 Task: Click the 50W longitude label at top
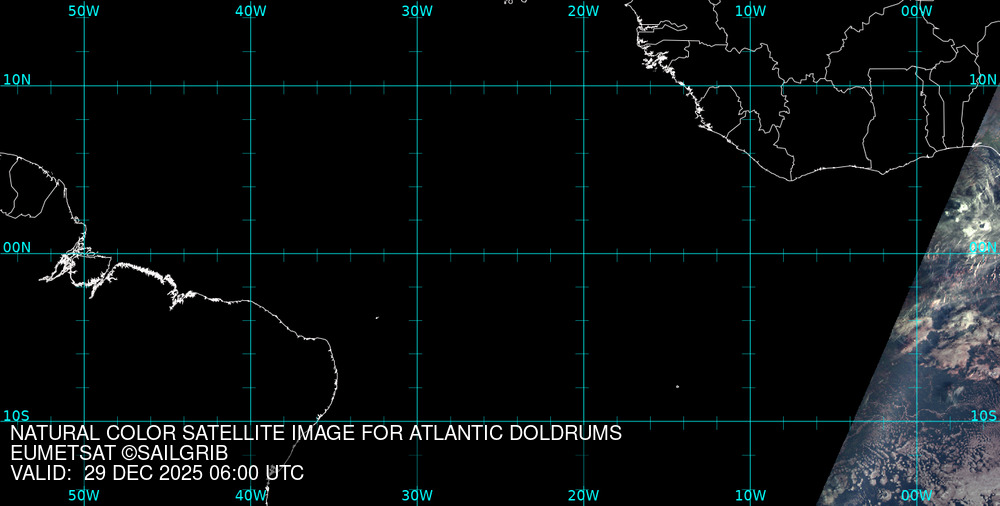(84, 10)
